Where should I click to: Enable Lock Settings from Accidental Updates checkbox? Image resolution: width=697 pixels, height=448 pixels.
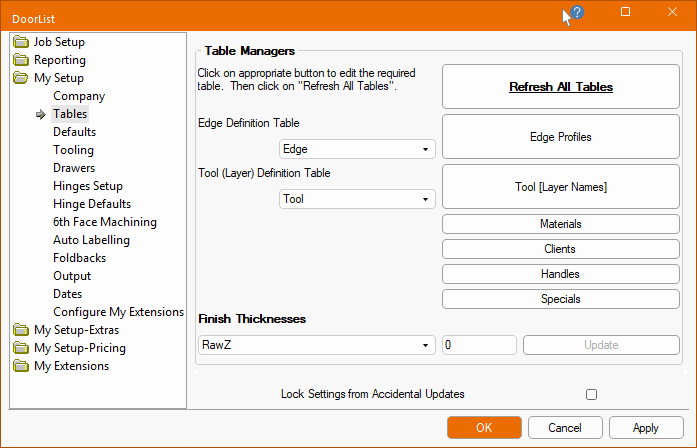click(x=591, y=395)
